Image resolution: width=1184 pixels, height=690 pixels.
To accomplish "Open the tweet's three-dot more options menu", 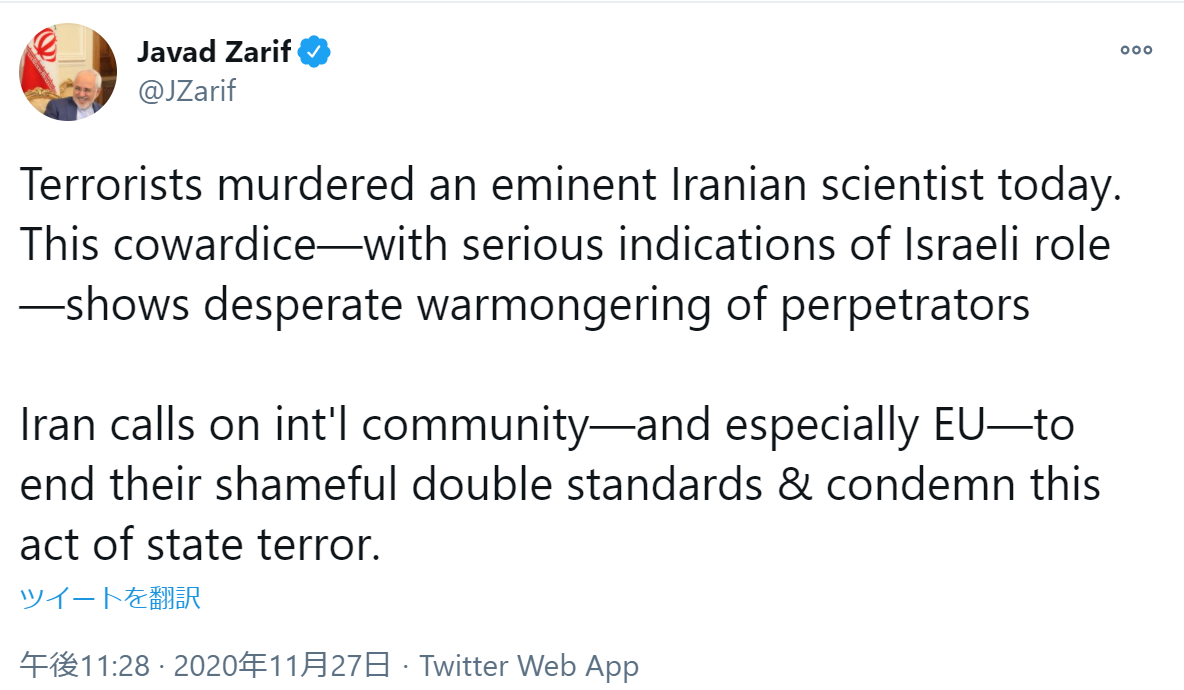I will (1136, 50).
